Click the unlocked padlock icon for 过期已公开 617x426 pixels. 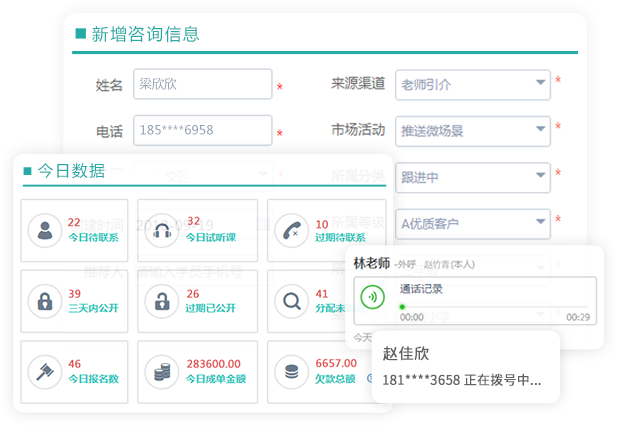pyautogui.click(x=164, y=301)
